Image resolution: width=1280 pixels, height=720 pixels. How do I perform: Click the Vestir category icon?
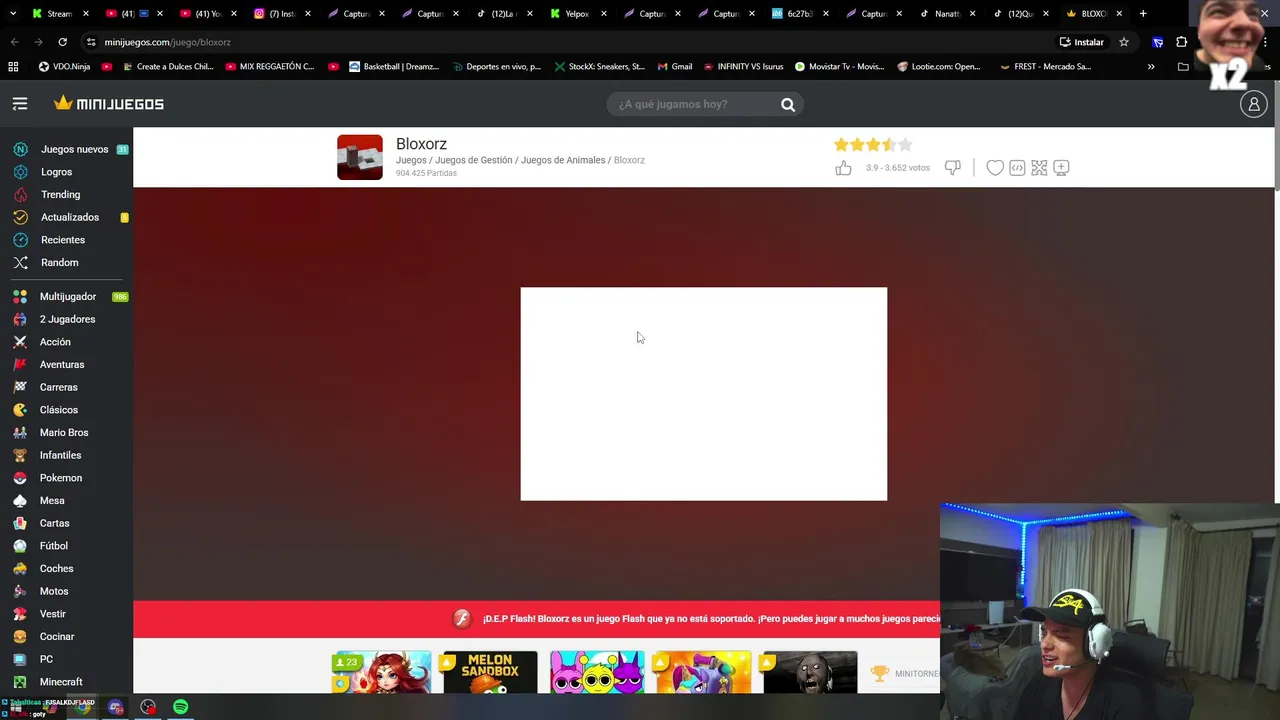[x=20, y=614]
